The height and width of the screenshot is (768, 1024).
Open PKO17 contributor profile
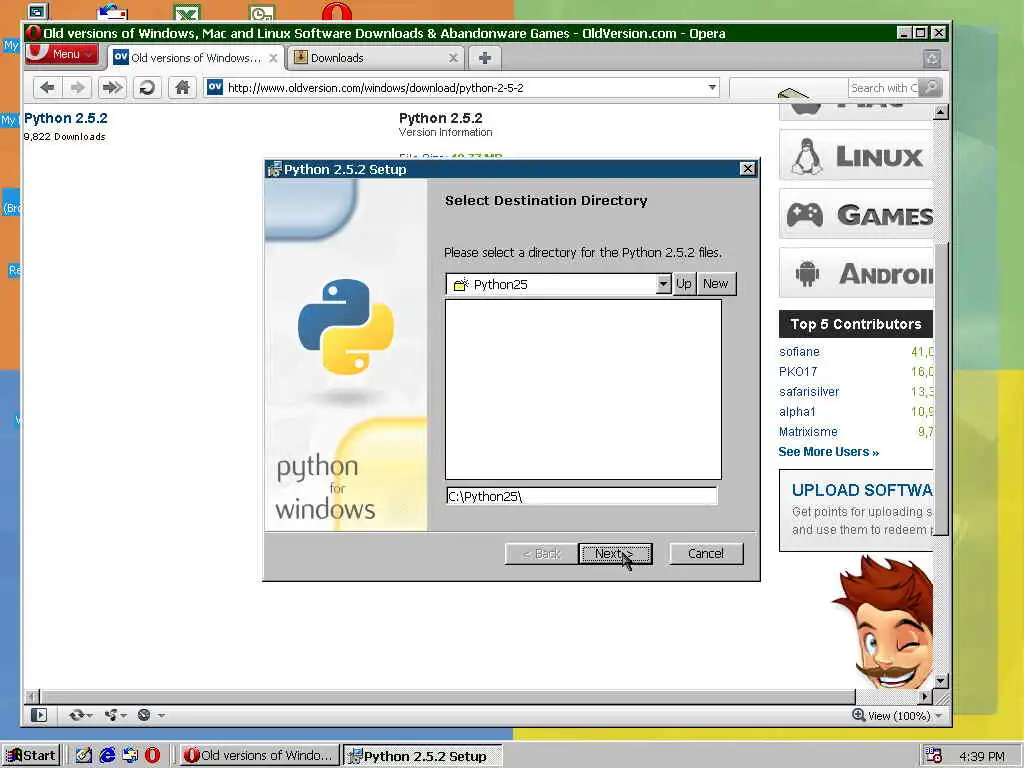798,372
